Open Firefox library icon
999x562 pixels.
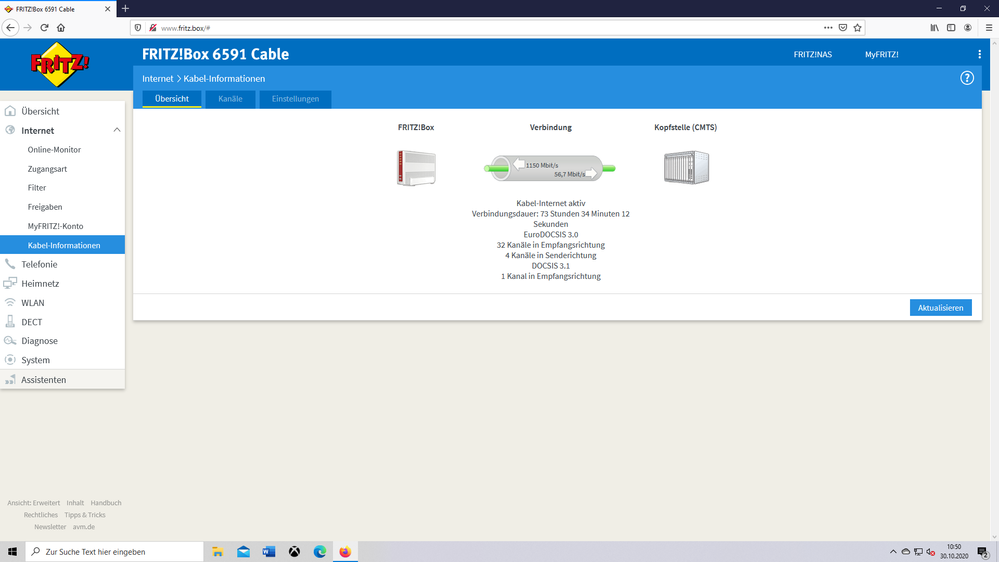(934, 27)
